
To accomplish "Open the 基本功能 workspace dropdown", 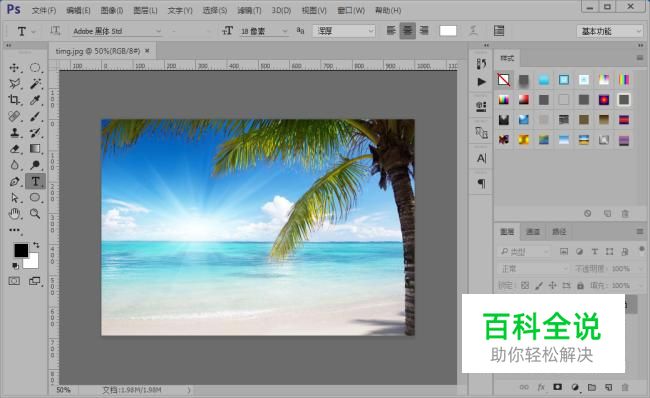I will 609,31.
